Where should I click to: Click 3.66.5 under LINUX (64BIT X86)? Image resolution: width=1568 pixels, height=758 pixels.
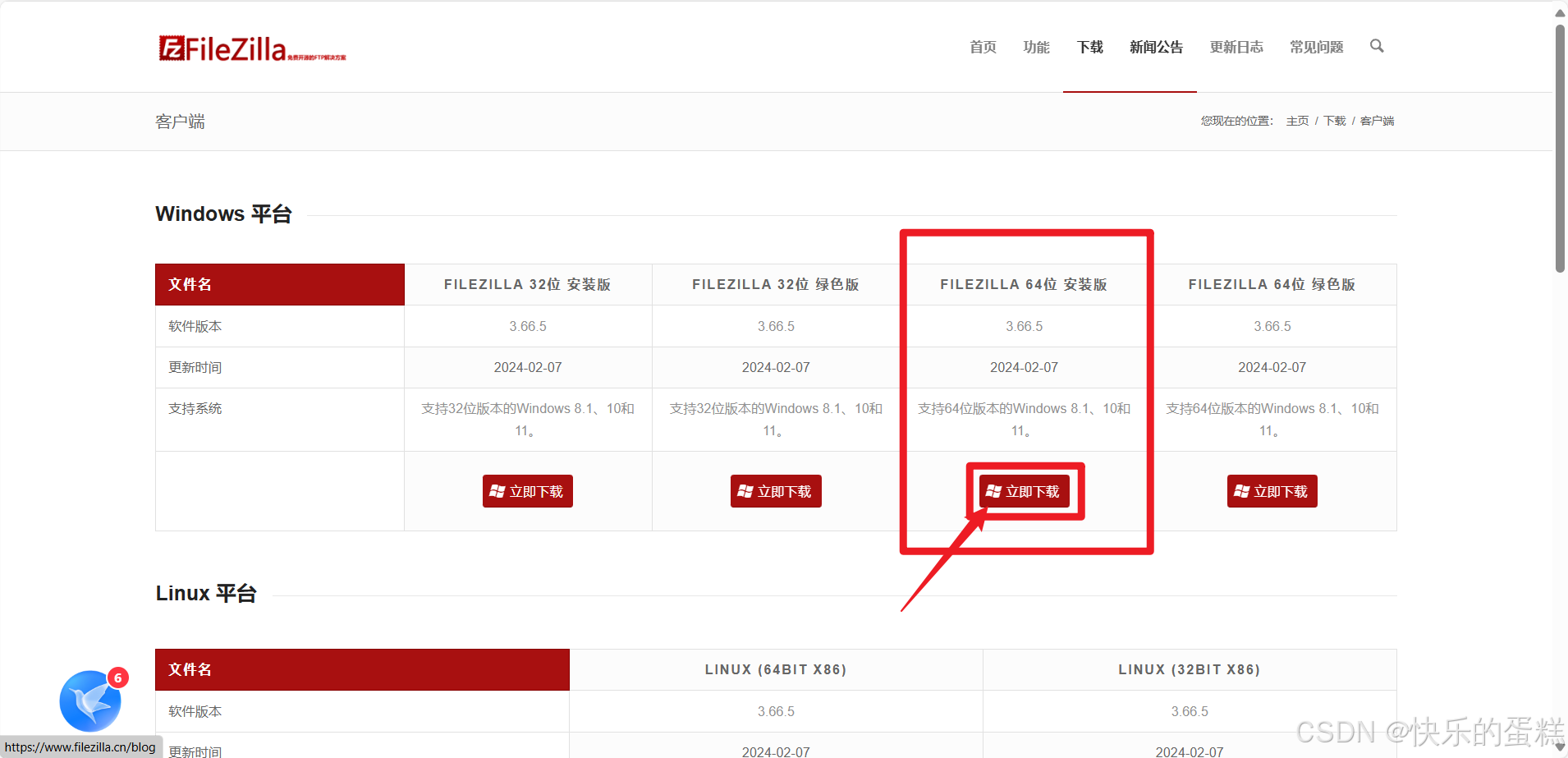(776, 711)
